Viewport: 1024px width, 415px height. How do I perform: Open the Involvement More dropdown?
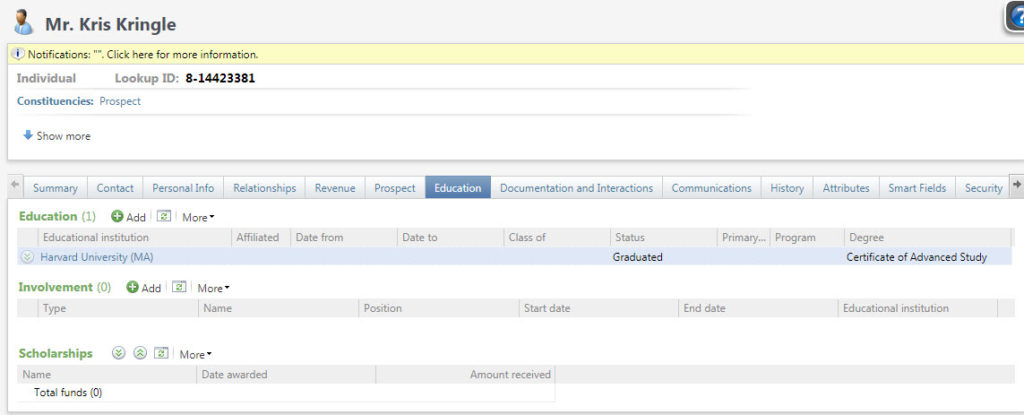213,288
